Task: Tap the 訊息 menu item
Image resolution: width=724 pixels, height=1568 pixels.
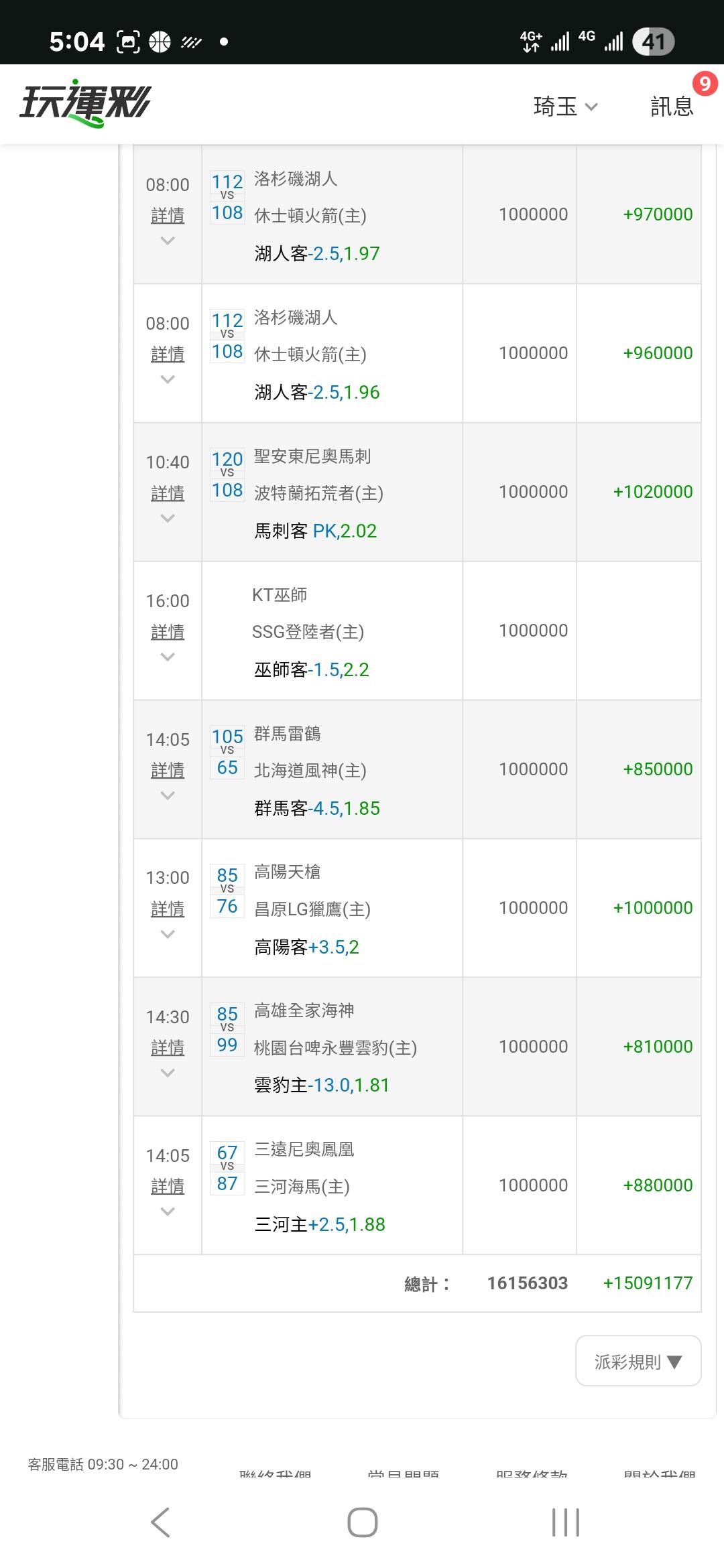Action: pyautogui.click(x=671, y=107)
